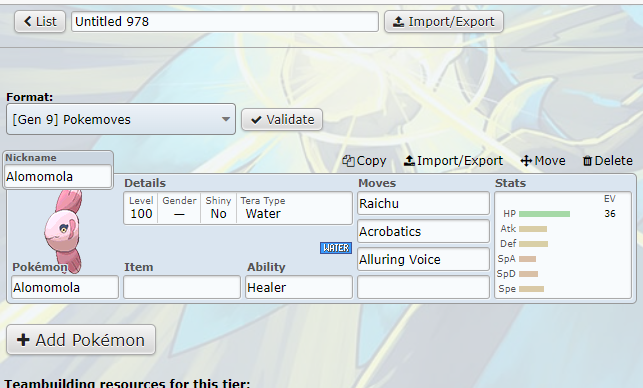
Task: Click the HP green stat bar
Action: click(544, 214)
